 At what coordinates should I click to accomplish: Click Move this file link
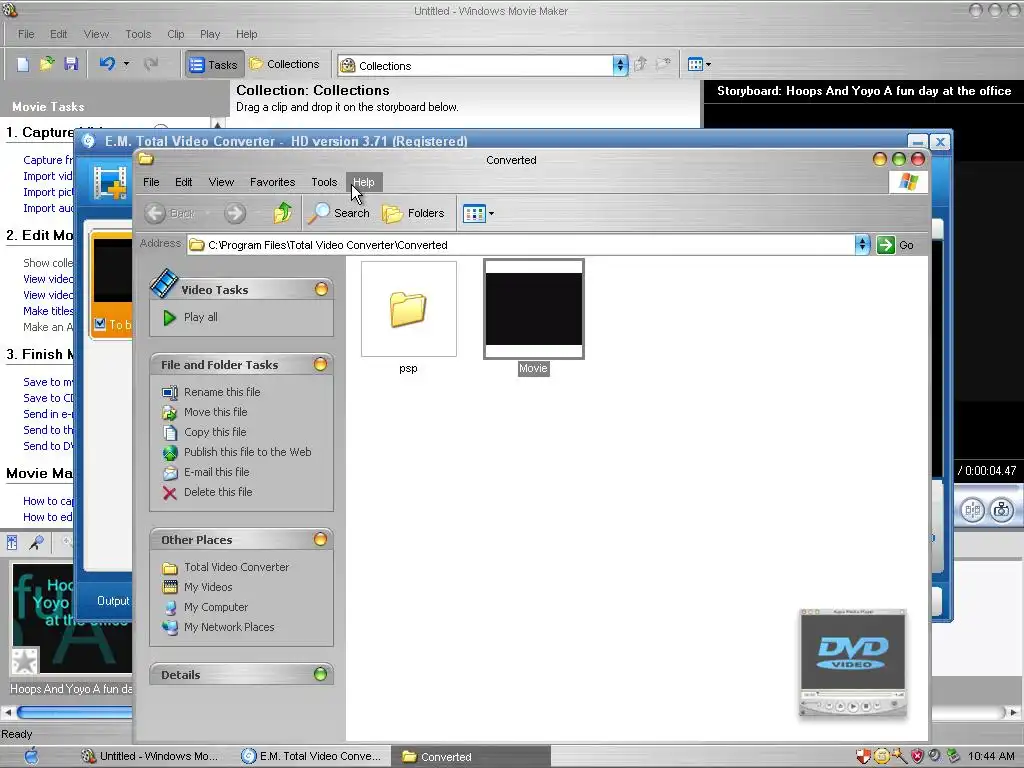[216, 412]
